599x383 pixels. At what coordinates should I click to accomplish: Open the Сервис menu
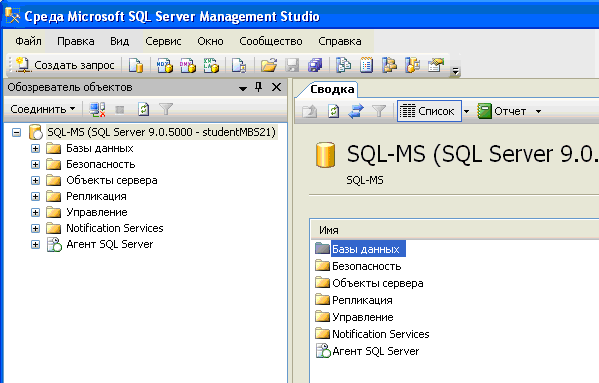pos(163,41)
